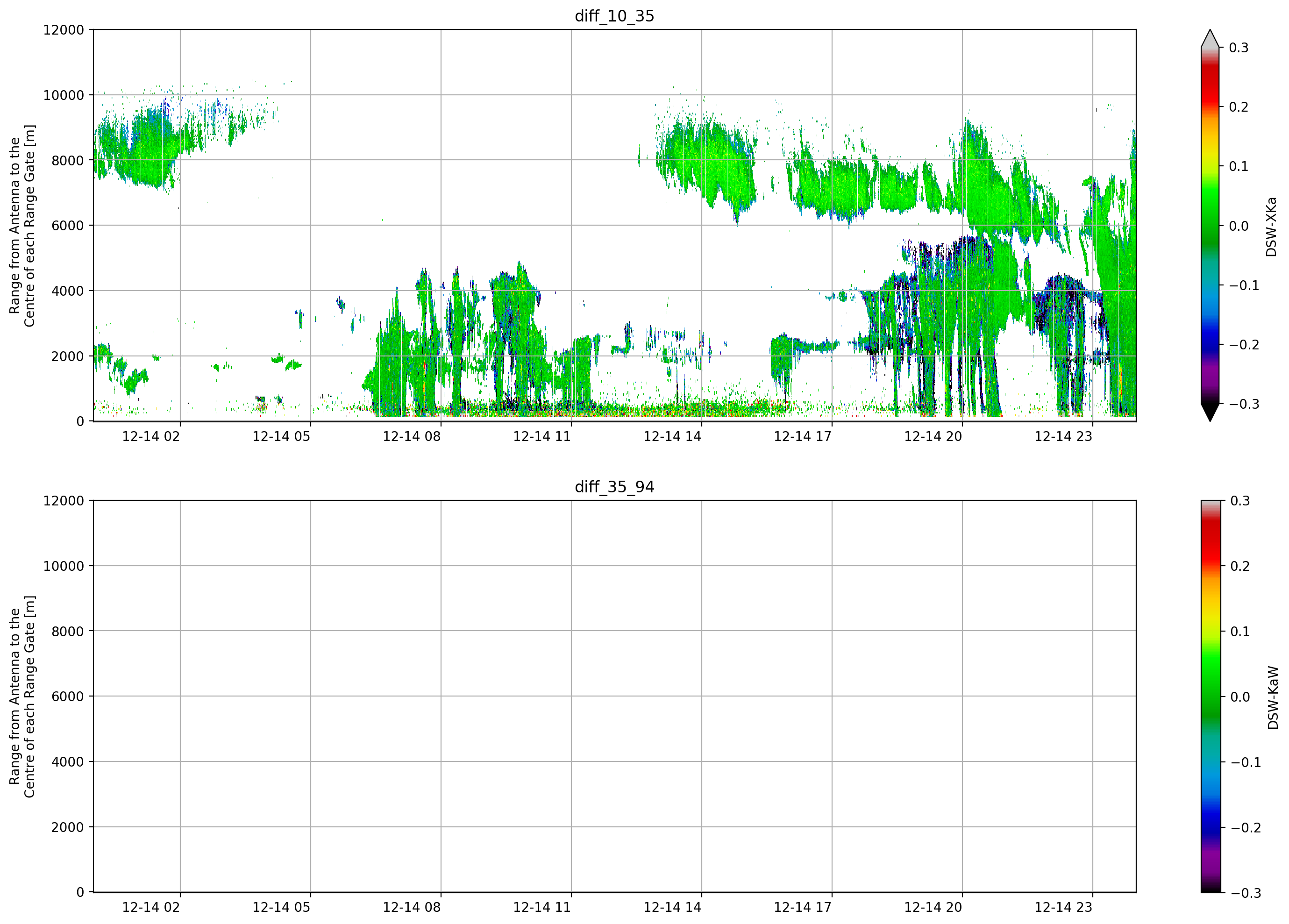Click the "0.0" tick on DSW-KaW colorbar

click(1239, 697)
